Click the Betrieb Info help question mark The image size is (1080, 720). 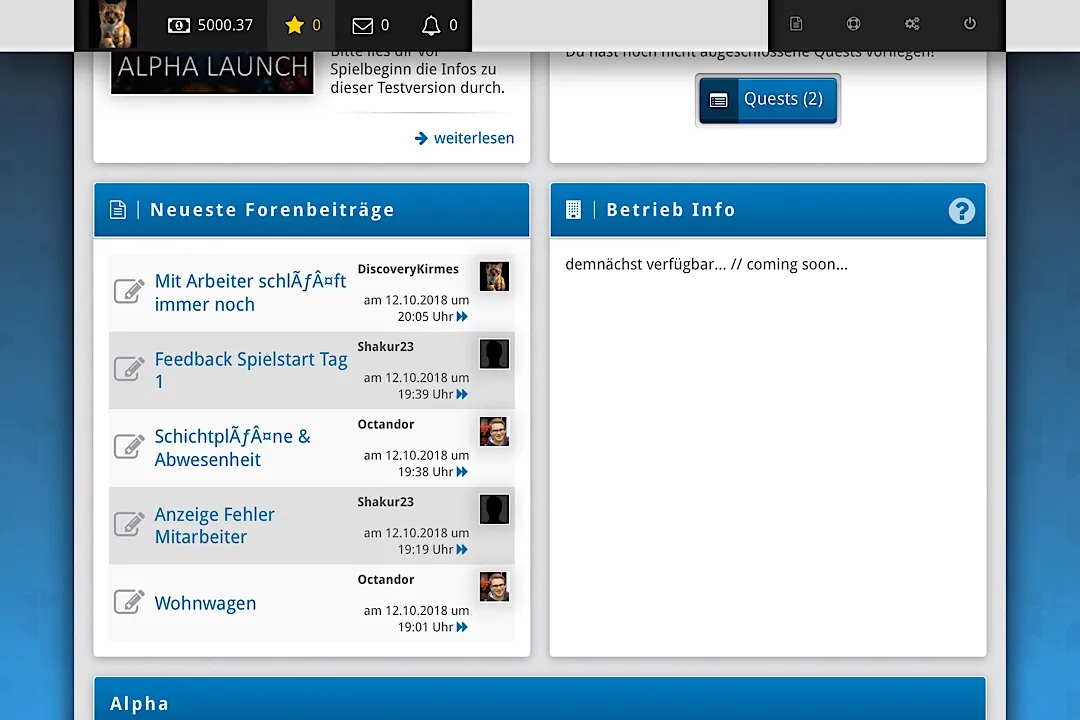[961, 211]
